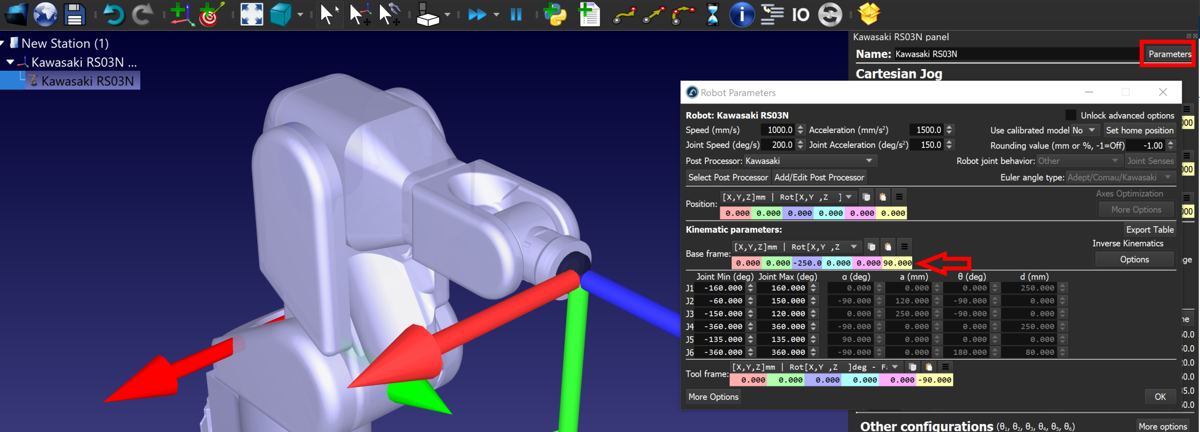Image resolution: width=1200 pixels, height=432 pixels.
Task: Click the Export Table button
Action: (1149, 230)
